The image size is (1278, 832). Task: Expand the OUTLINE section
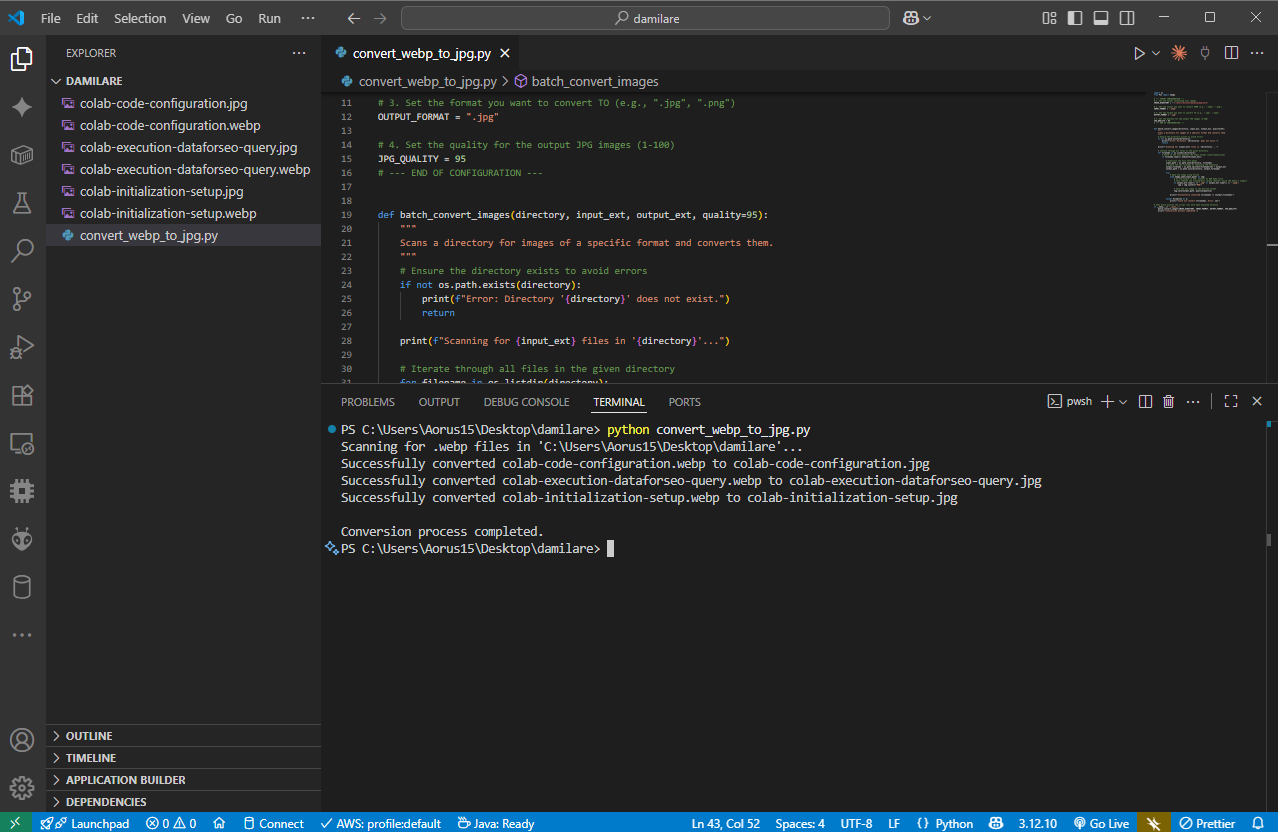(89, 736)
